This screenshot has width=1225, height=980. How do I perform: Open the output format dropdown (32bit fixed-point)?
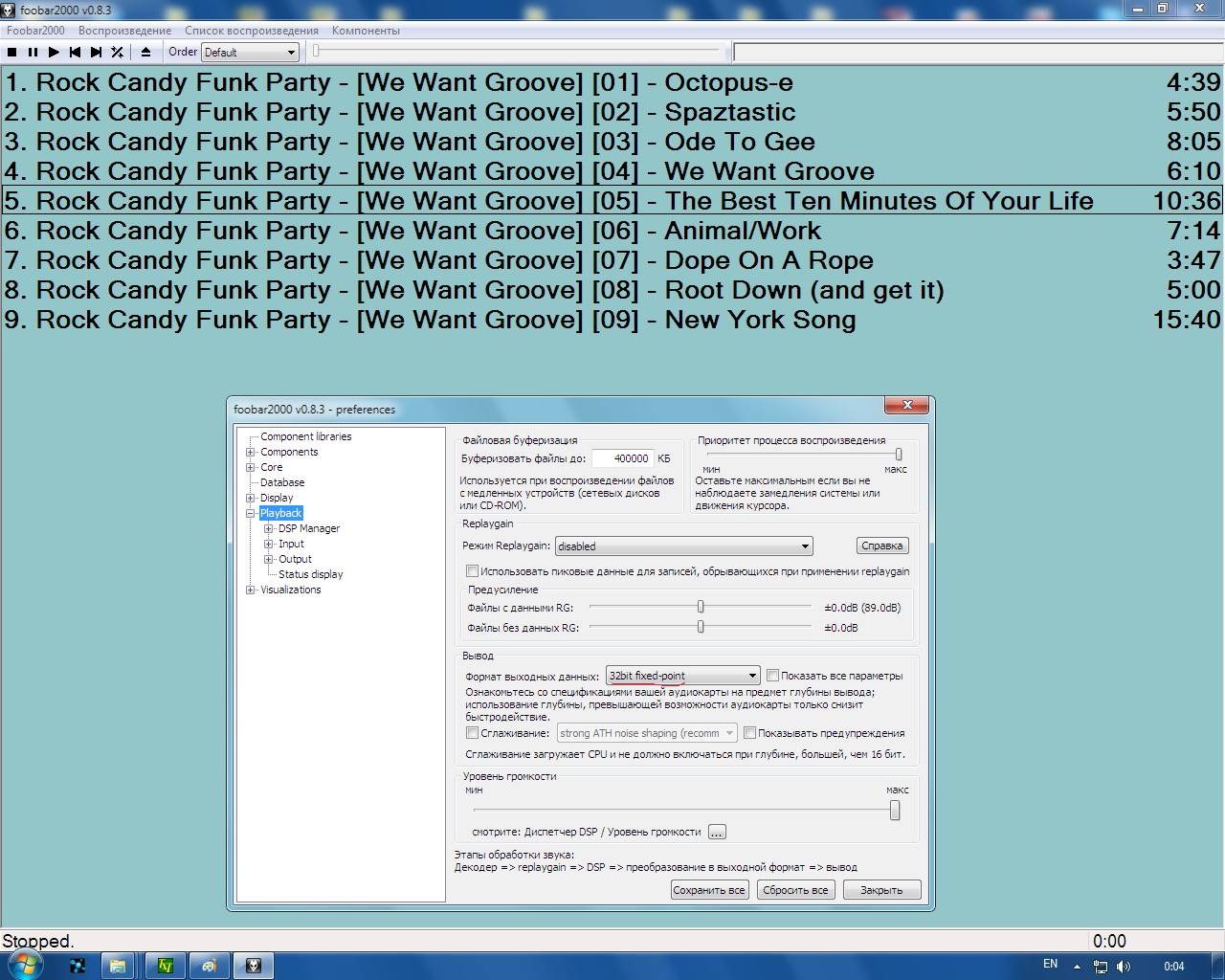coord(683,676)
